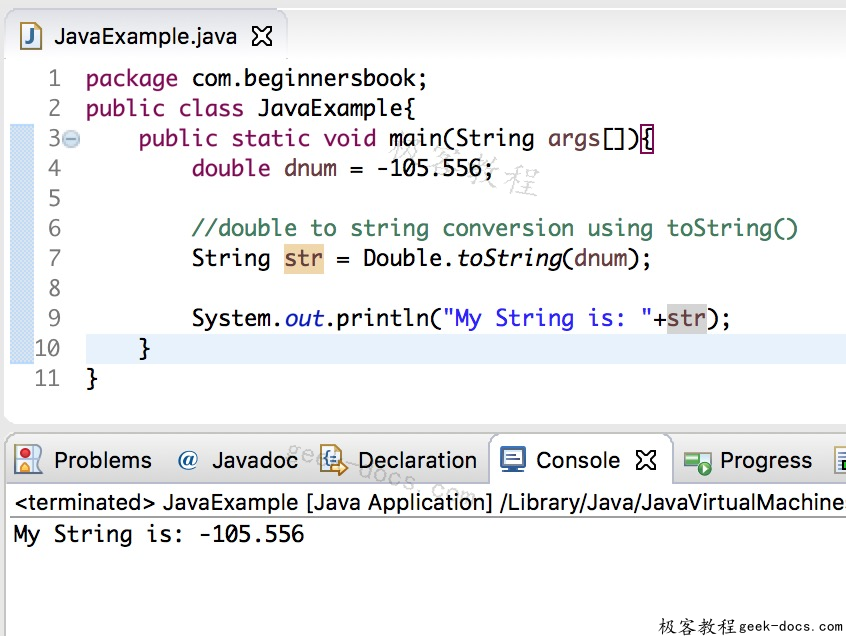Switch to the Declaration tab
This screenshot has width=846, height=636.
417,460
